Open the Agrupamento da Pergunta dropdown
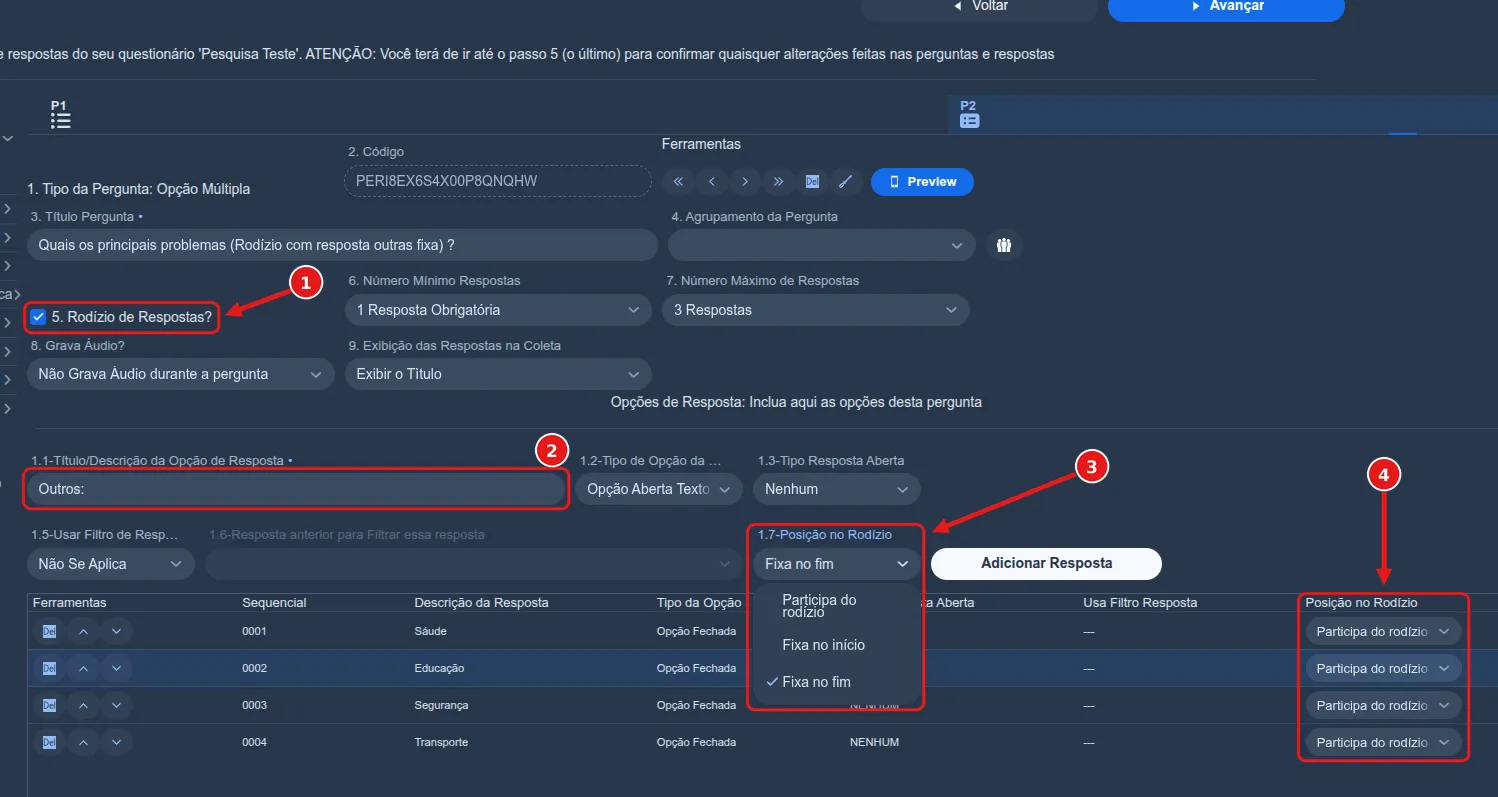Screen dimensions: 1498x797 [x=822, y=245]
